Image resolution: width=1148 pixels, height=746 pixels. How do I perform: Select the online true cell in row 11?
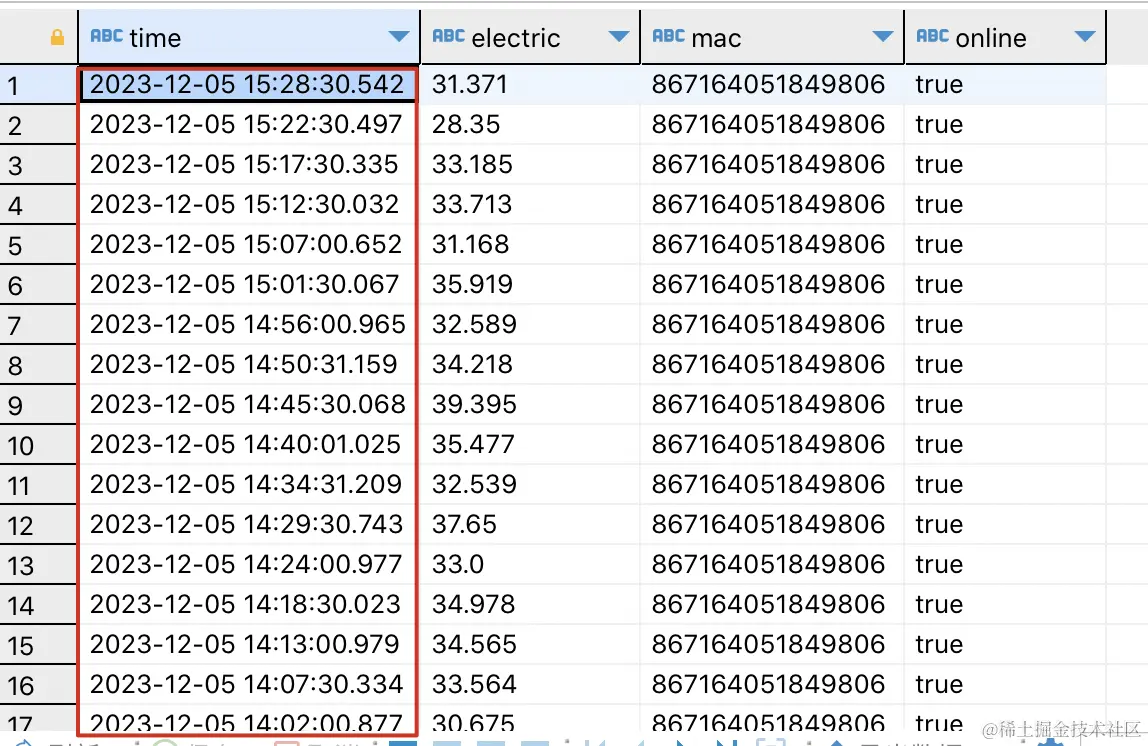pos(1005,484)
